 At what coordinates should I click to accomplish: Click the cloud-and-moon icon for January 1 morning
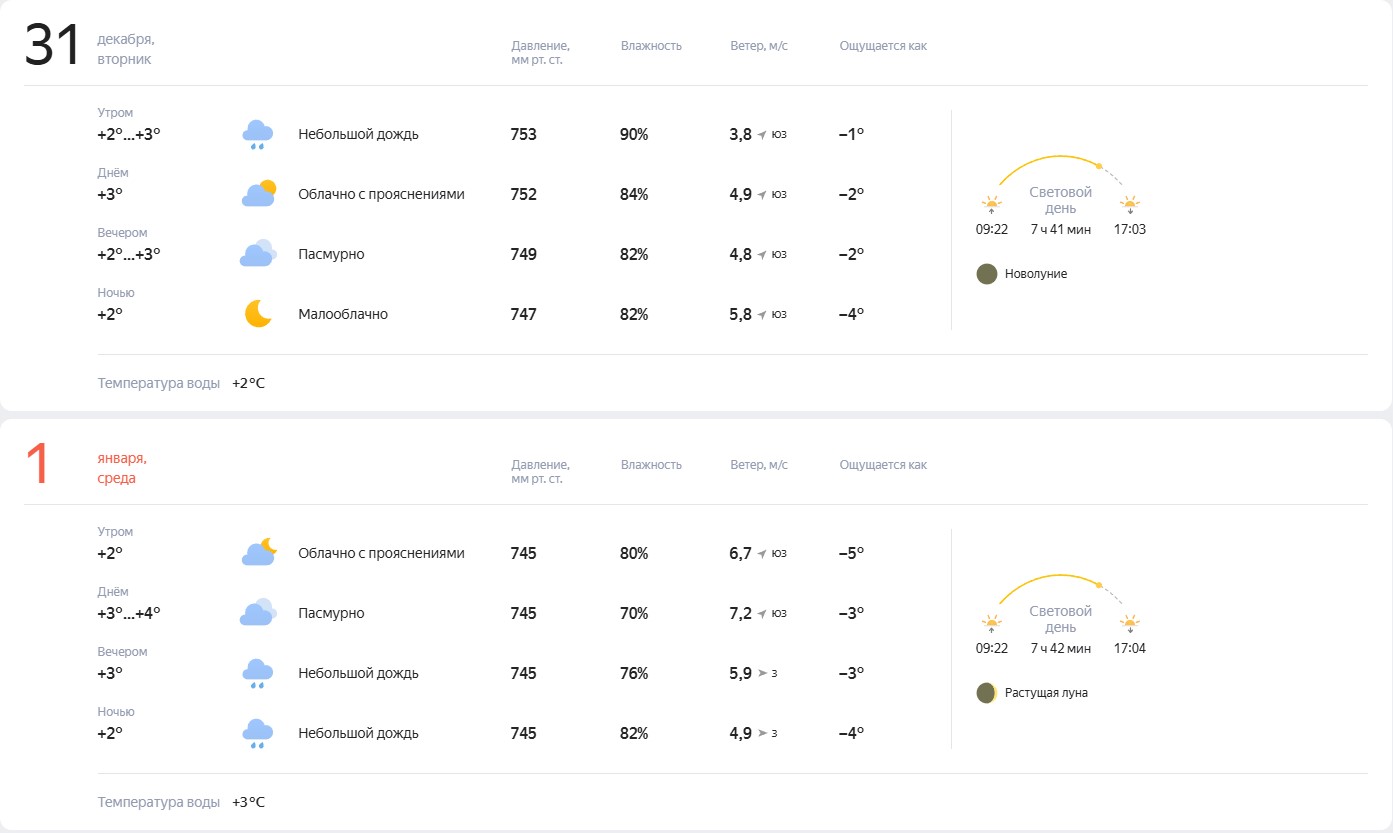click(258, 553)
